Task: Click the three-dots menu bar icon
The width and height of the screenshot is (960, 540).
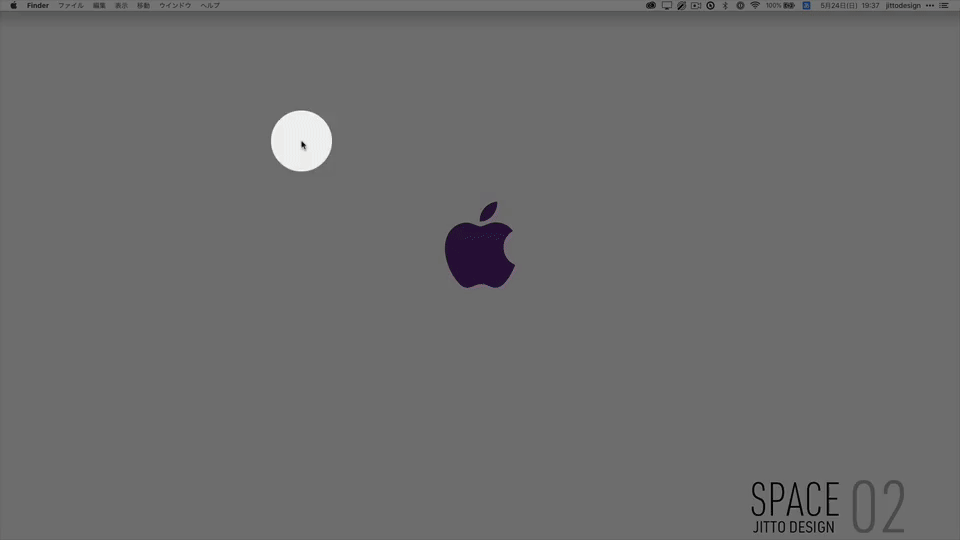Action: [930, 6]
